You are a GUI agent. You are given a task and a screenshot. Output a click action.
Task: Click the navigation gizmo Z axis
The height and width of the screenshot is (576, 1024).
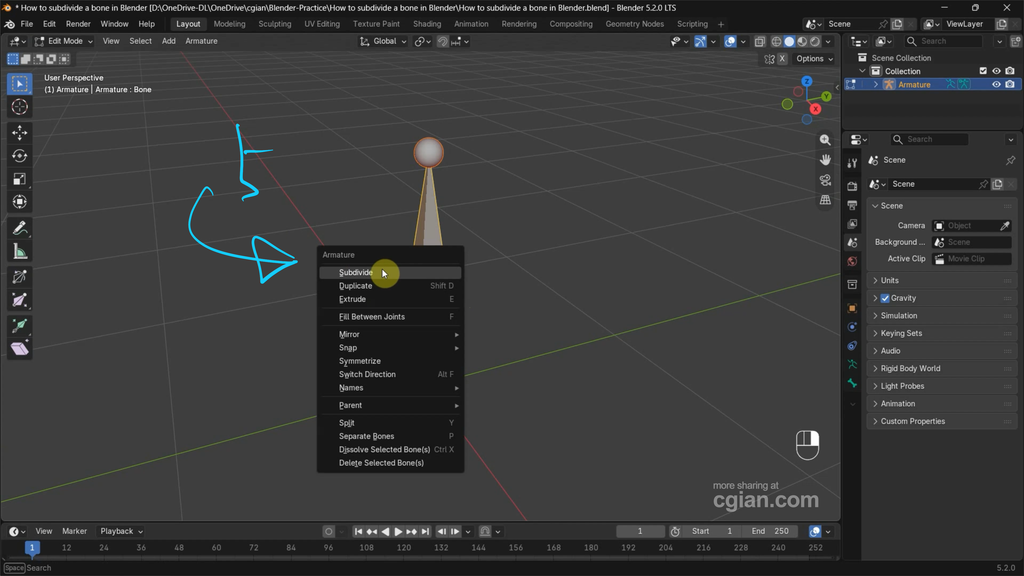tap(807, 81)
